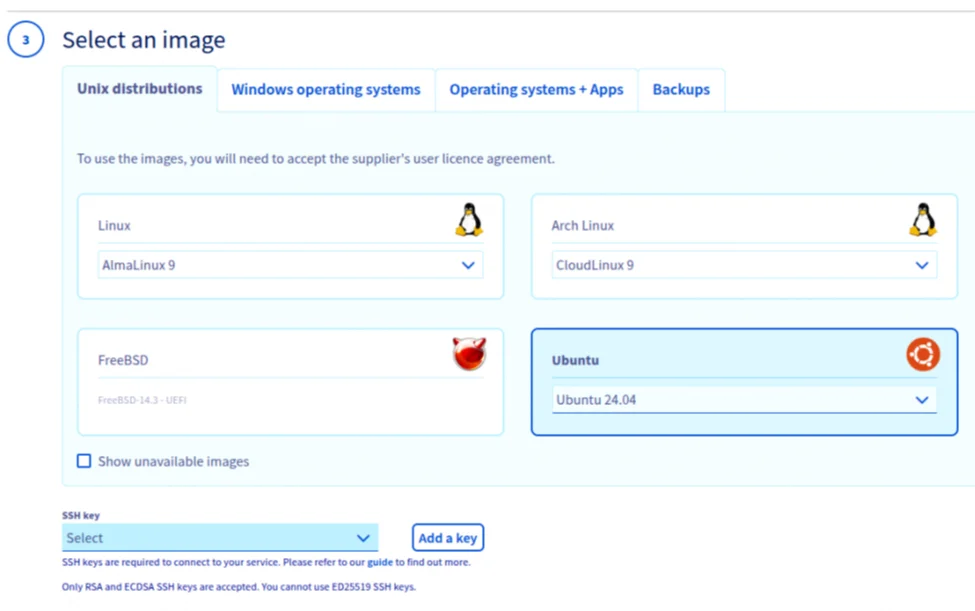
Task: Click the FreeBSD red daemon logo
Action: (x=469, y=354)
